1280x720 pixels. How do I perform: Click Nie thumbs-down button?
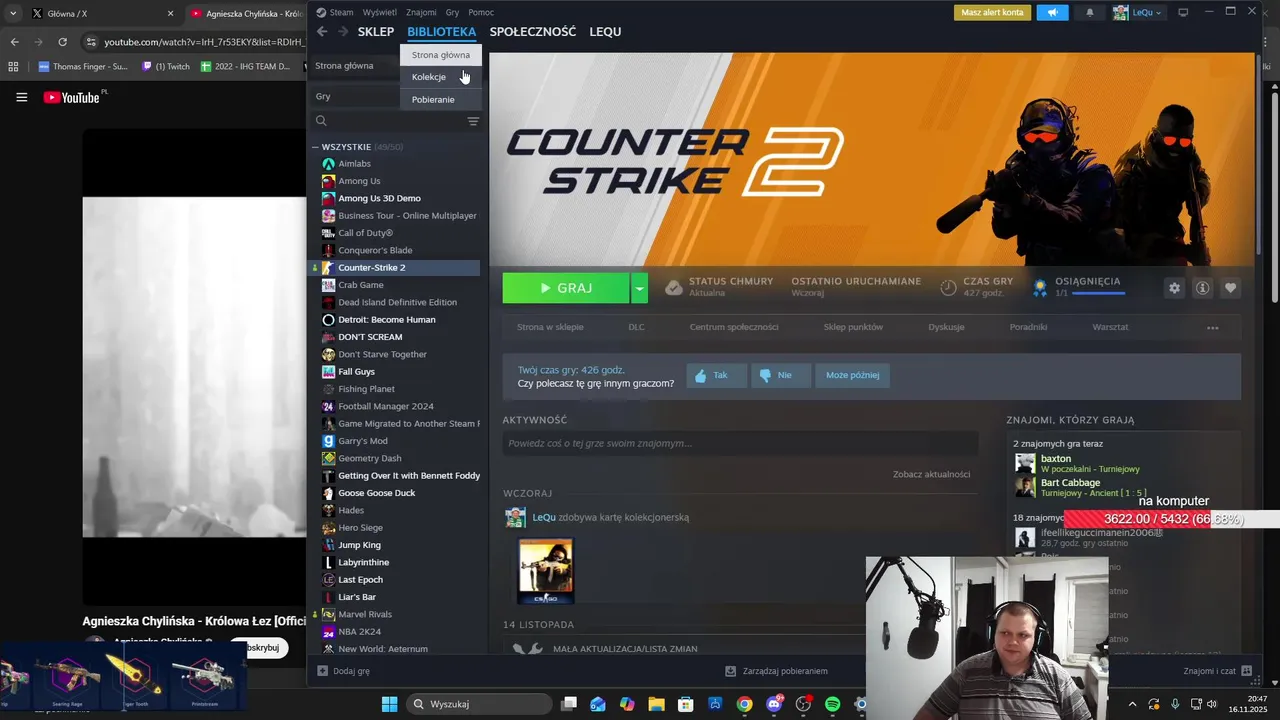780,375
